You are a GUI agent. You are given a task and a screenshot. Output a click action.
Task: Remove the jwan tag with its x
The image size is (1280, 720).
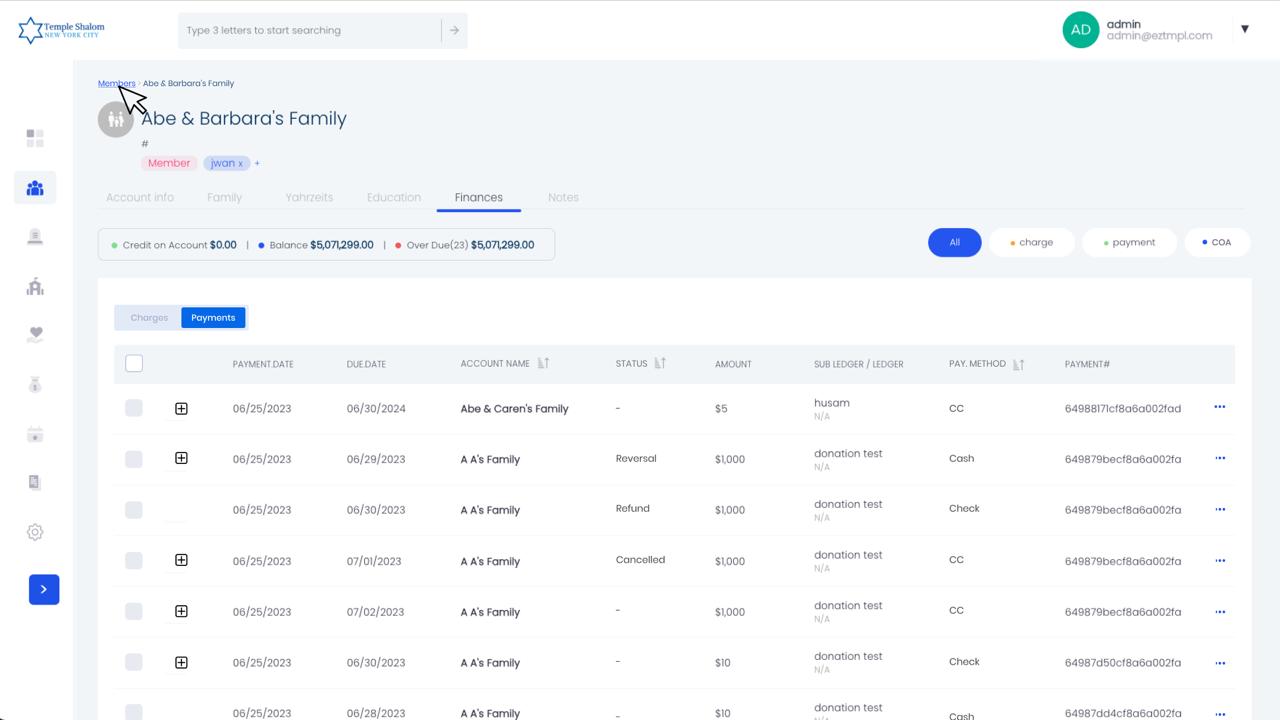coord(240,164)
